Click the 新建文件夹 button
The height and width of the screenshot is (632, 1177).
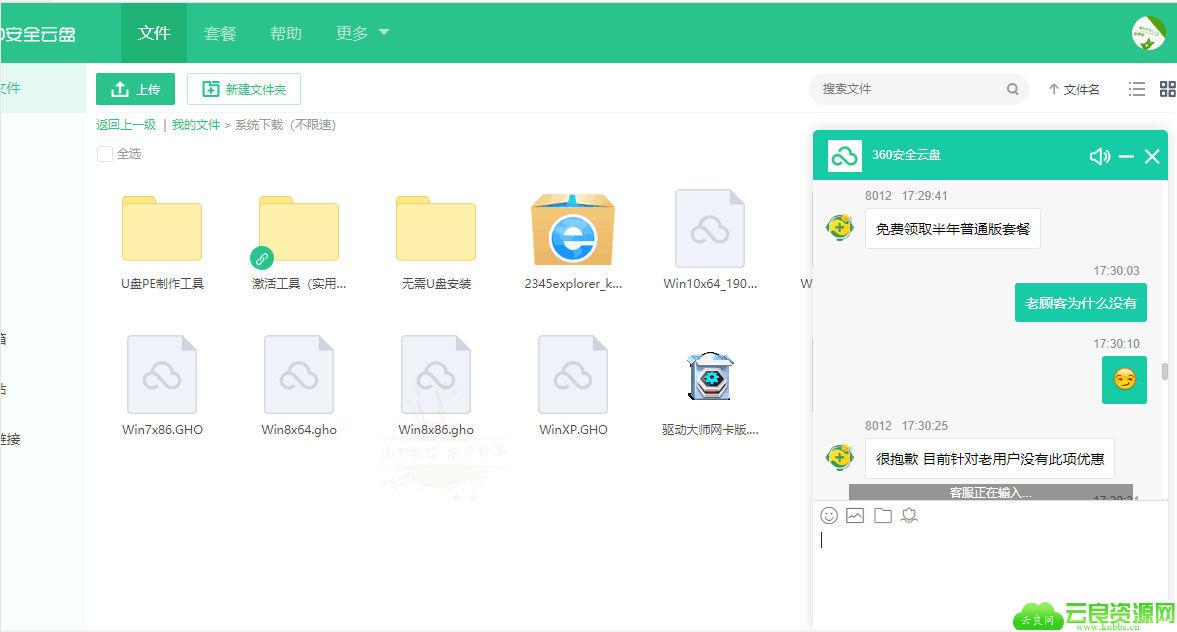tap(244, 89)
